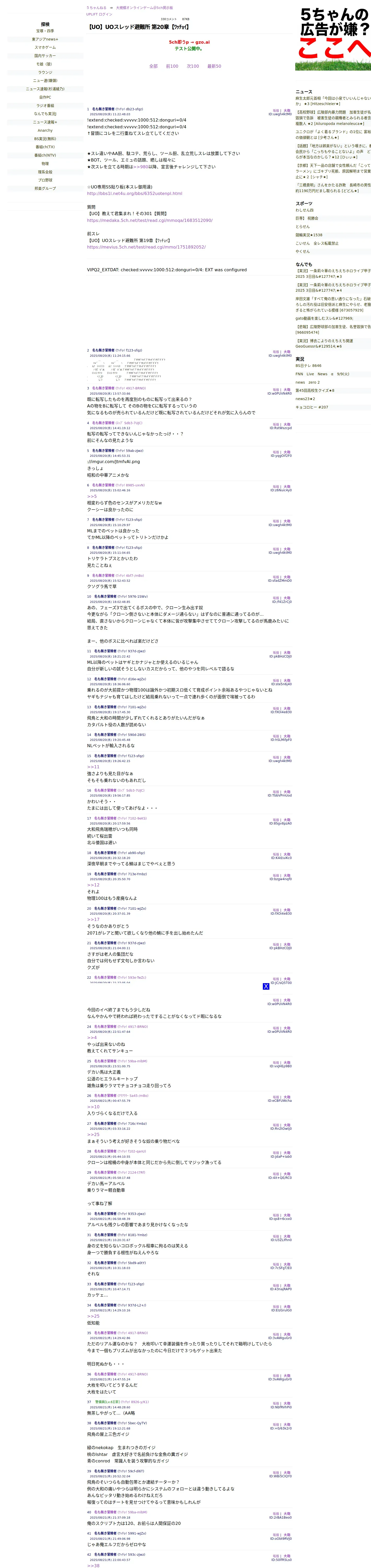This screenshot has height=1568, width=371.
Task: Open 国内サッカー board in sidebar
Action: click(x=45, y=56)
